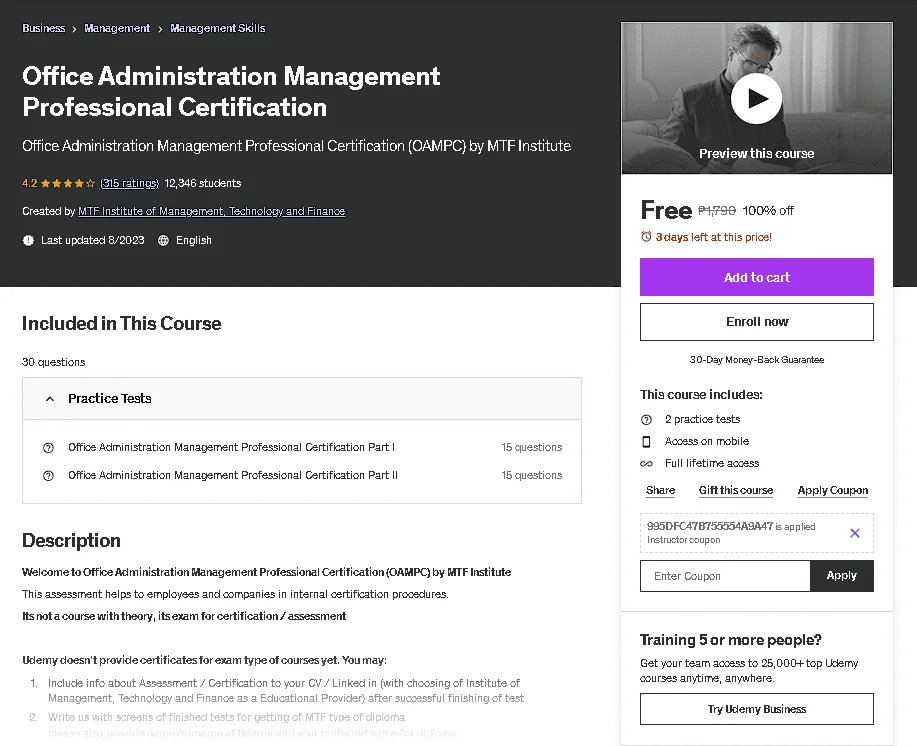
Task: Click the 100% off discount text
Action: coord(768,210)
